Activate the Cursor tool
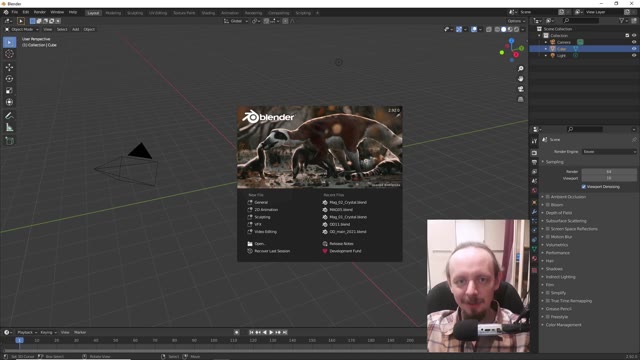The height and width of the screenshot is (360, 640). [9, 54]
